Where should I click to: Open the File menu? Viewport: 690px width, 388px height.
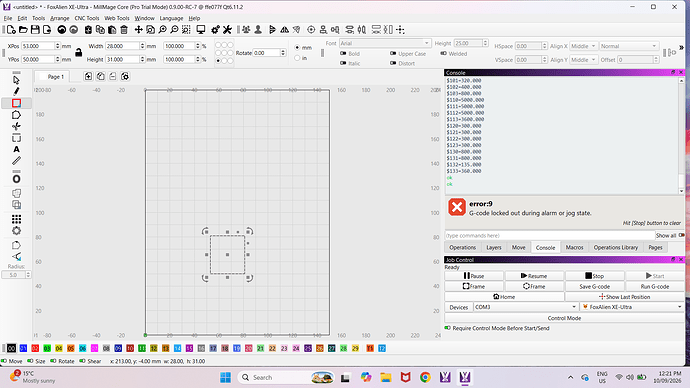click(x=8, y=18)
